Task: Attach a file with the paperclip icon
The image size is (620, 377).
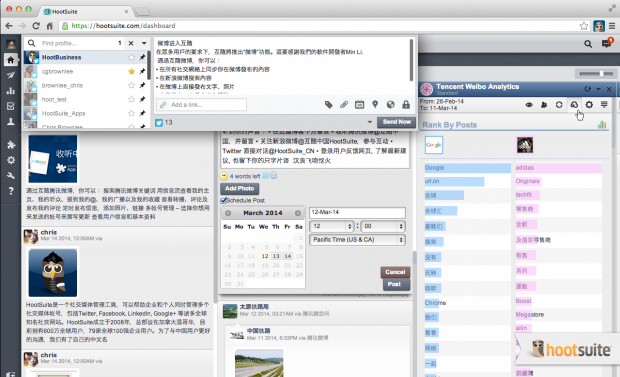Action: point(344,105)
